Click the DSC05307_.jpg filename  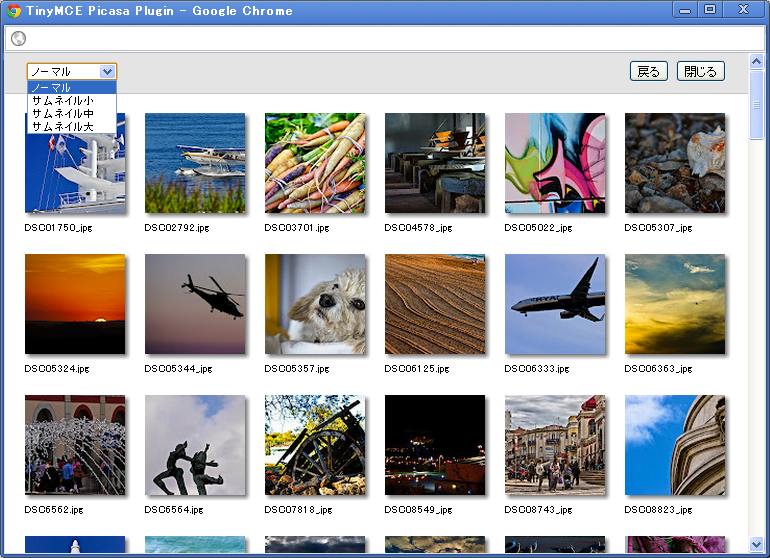(658, 228)
